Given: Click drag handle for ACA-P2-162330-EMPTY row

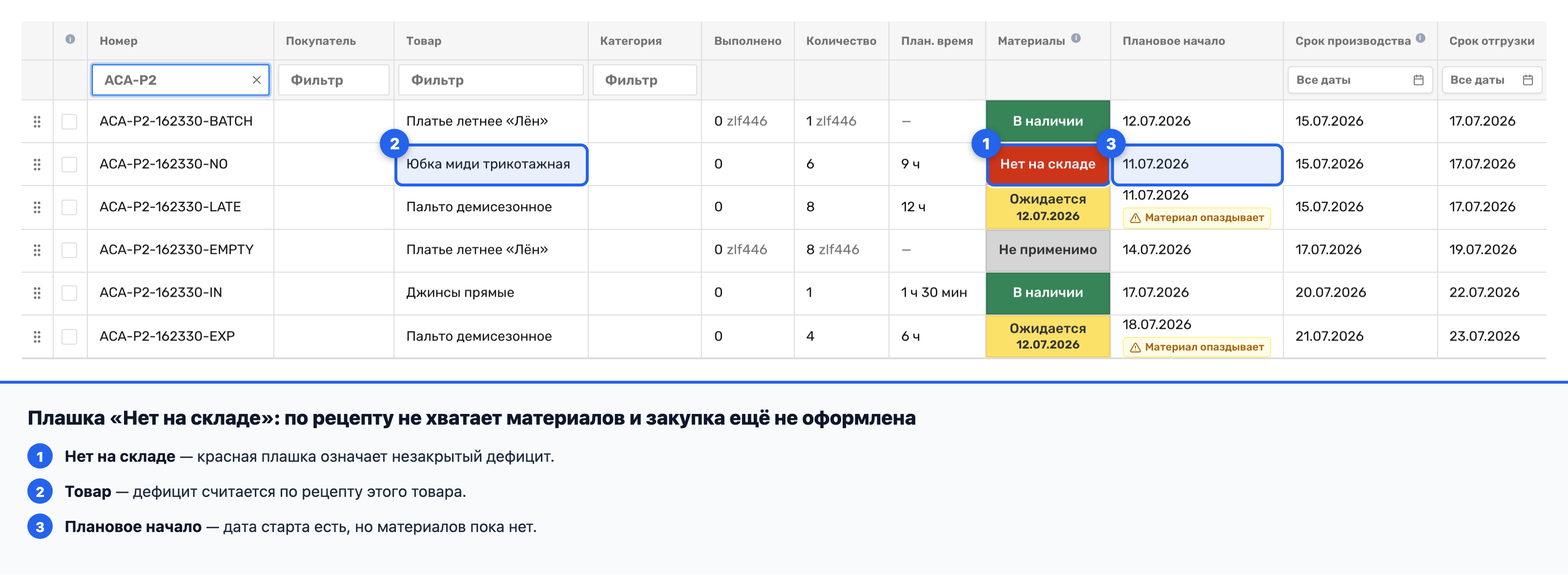Looking at the screenshot, I should pos(37,250).
